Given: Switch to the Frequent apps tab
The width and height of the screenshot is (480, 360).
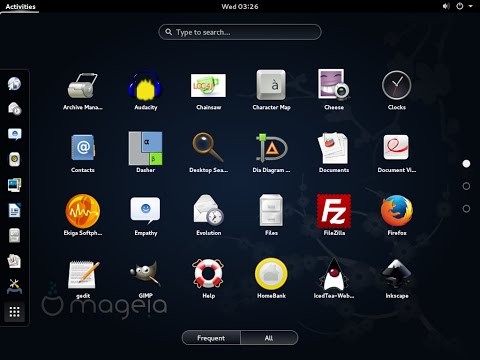Looking at the screenshot, I should 211,338.
